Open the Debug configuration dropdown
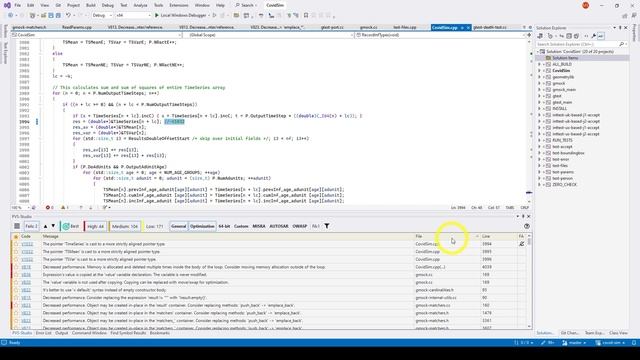This screenshot has width=640, height=360. tap(102, 16)
